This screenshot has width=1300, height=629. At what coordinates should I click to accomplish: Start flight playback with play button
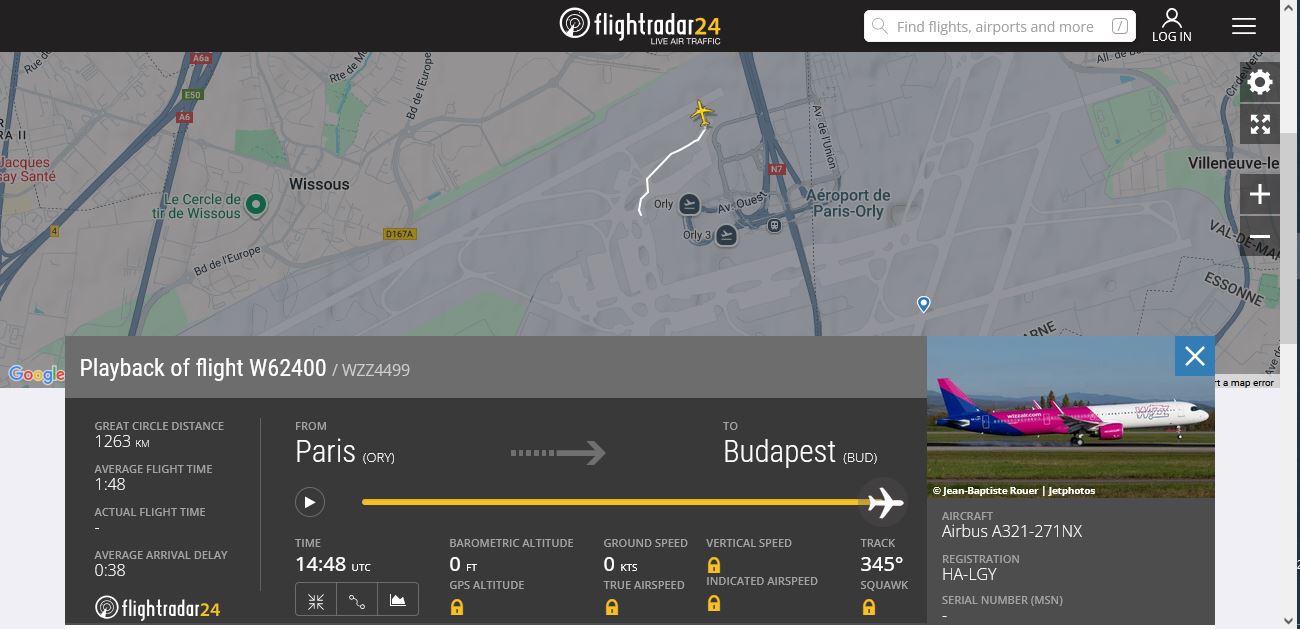(309, 502)
